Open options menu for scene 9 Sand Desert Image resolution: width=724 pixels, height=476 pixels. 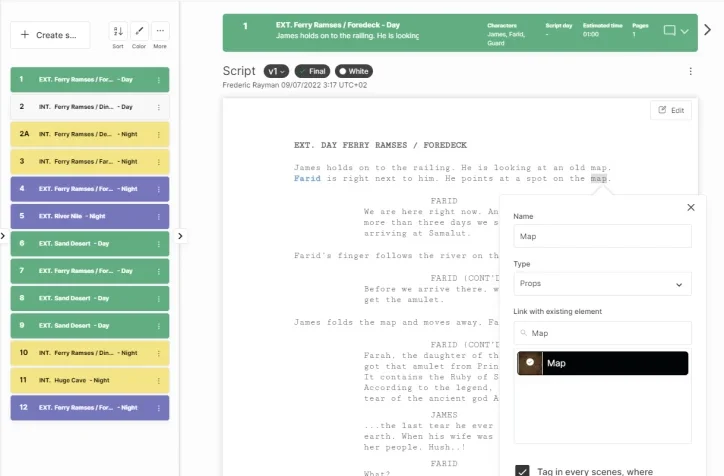[159, 325]
